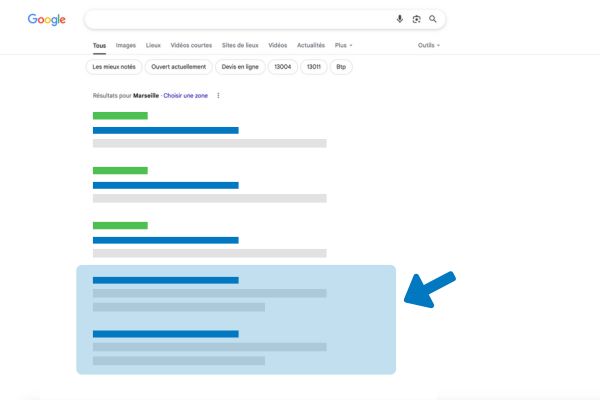Click the magnifying glass search icon
Image resolution: width=600 pixels, height=400 pixels.
[432, 19]
